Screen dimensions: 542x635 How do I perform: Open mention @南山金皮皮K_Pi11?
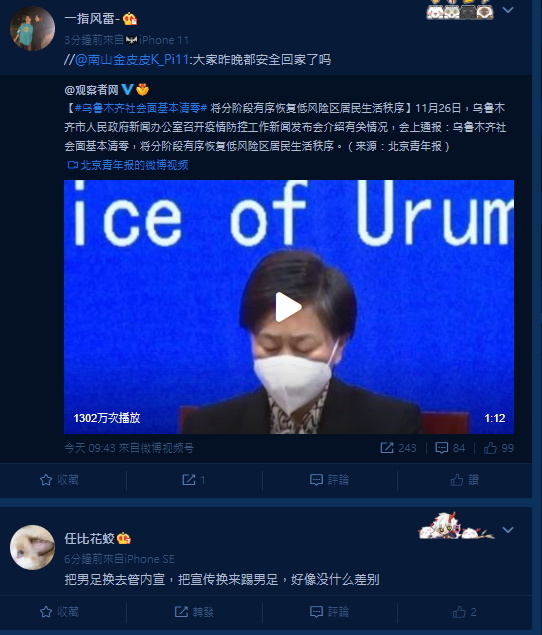tap(132, 60)
